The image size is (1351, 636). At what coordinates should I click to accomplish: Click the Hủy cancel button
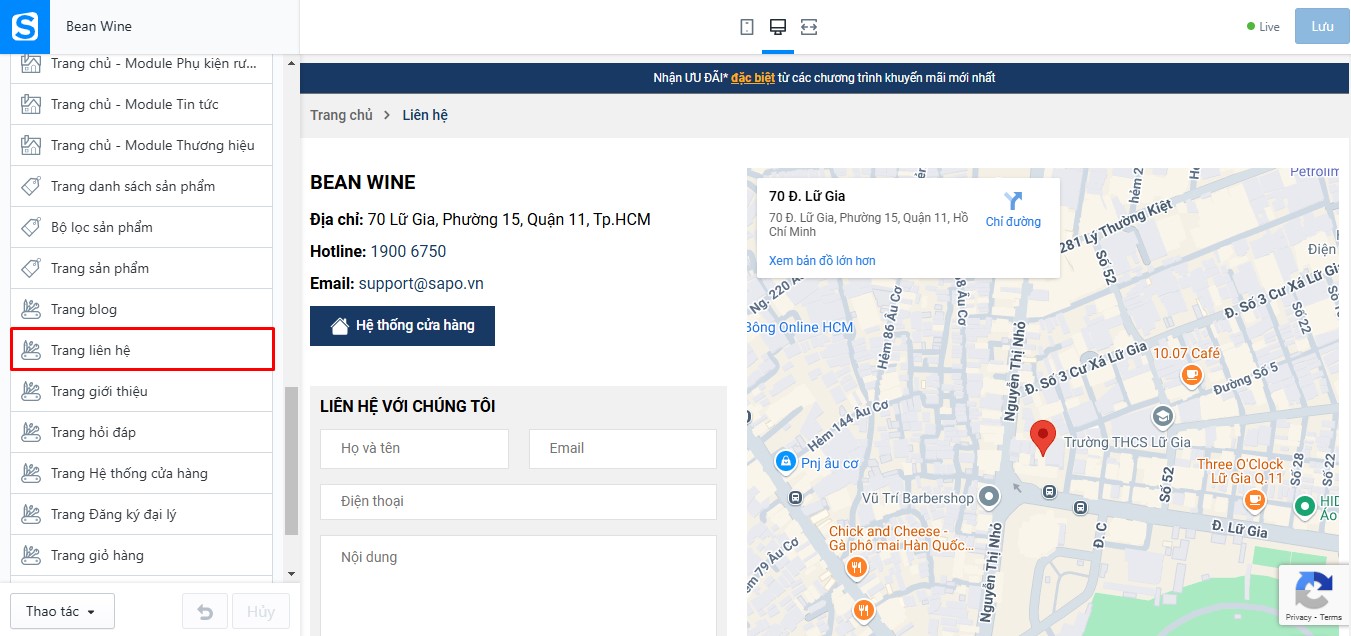tap(261, 611)
